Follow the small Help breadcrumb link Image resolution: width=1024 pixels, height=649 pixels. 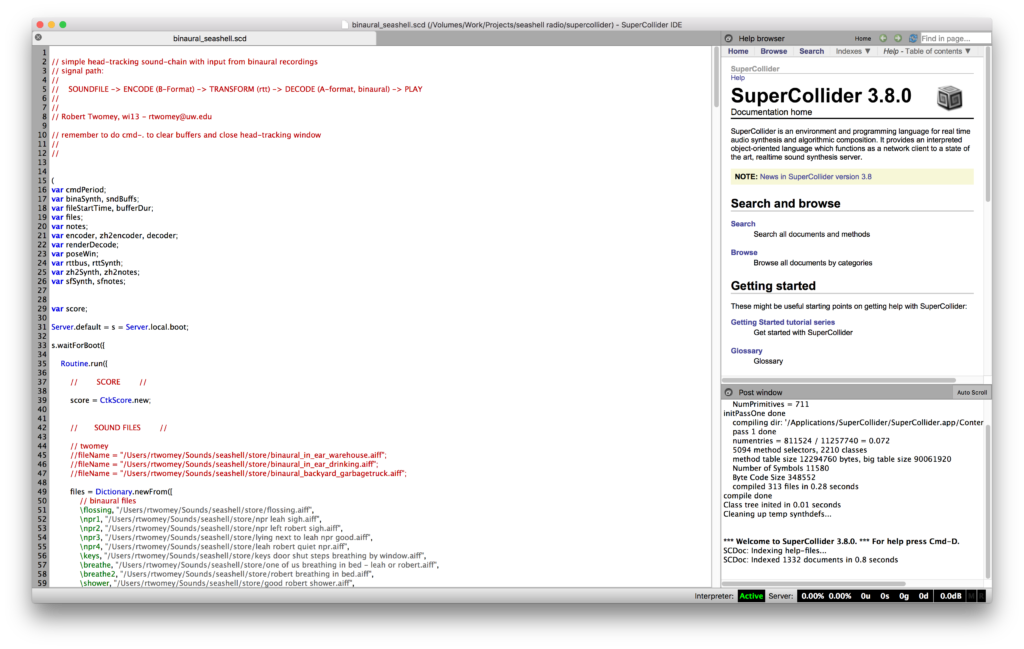737,78
